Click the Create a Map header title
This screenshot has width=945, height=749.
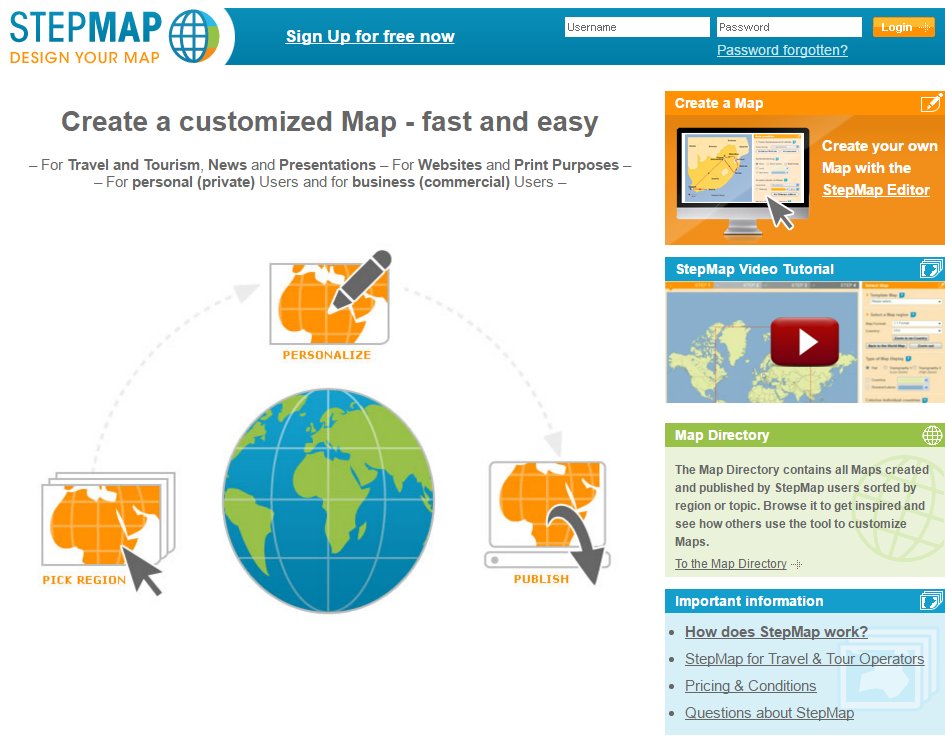click(718, 103)
